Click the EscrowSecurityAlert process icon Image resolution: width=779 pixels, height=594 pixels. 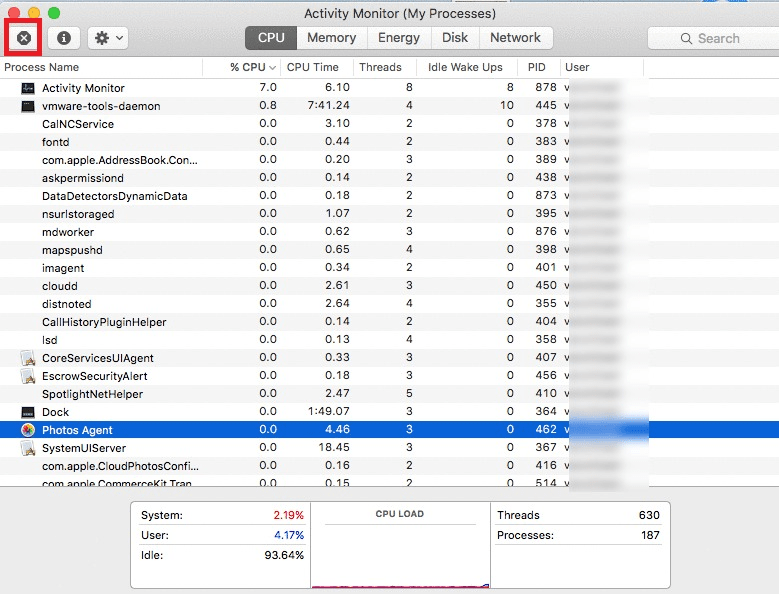28,376
